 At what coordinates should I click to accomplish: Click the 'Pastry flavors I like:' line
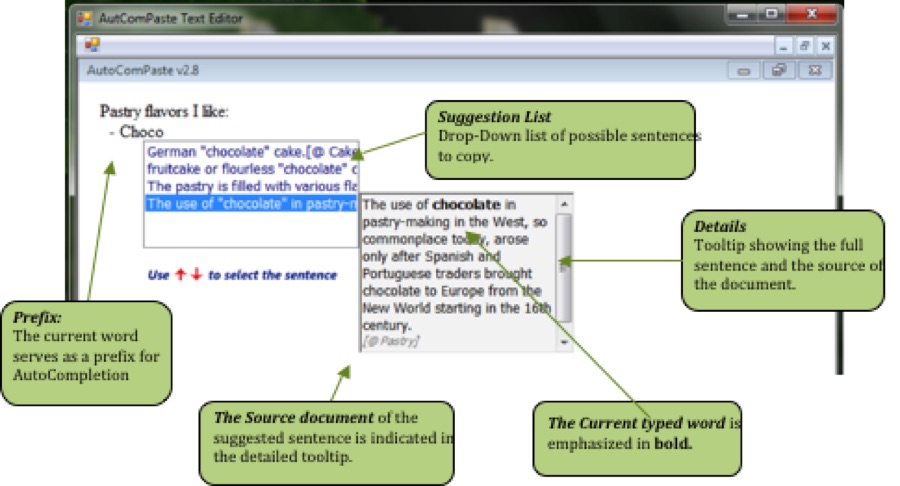click(x=164, y=111)
